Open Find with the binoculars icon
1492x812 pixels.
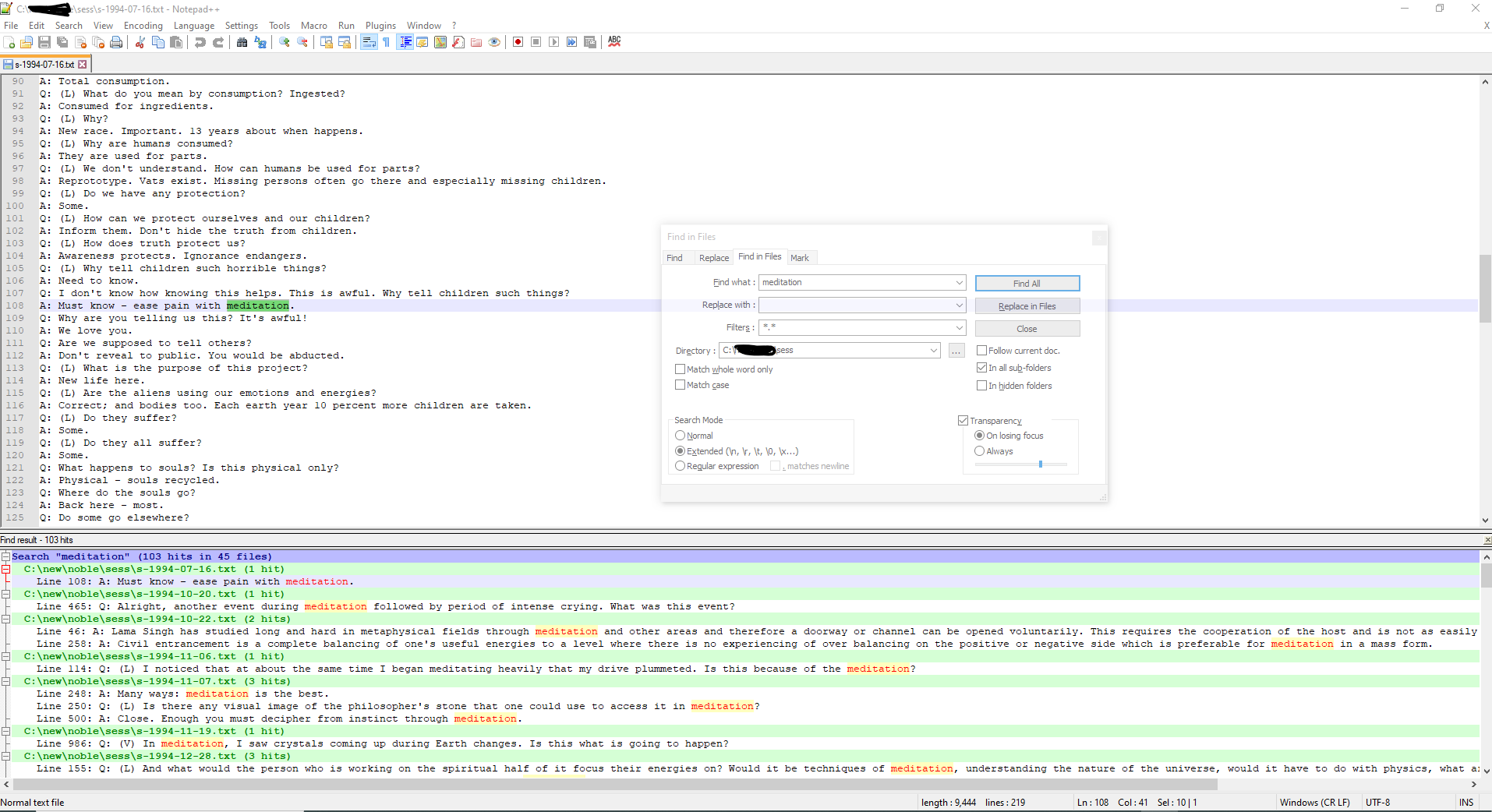pyautogui.click(x=242, y=42)
